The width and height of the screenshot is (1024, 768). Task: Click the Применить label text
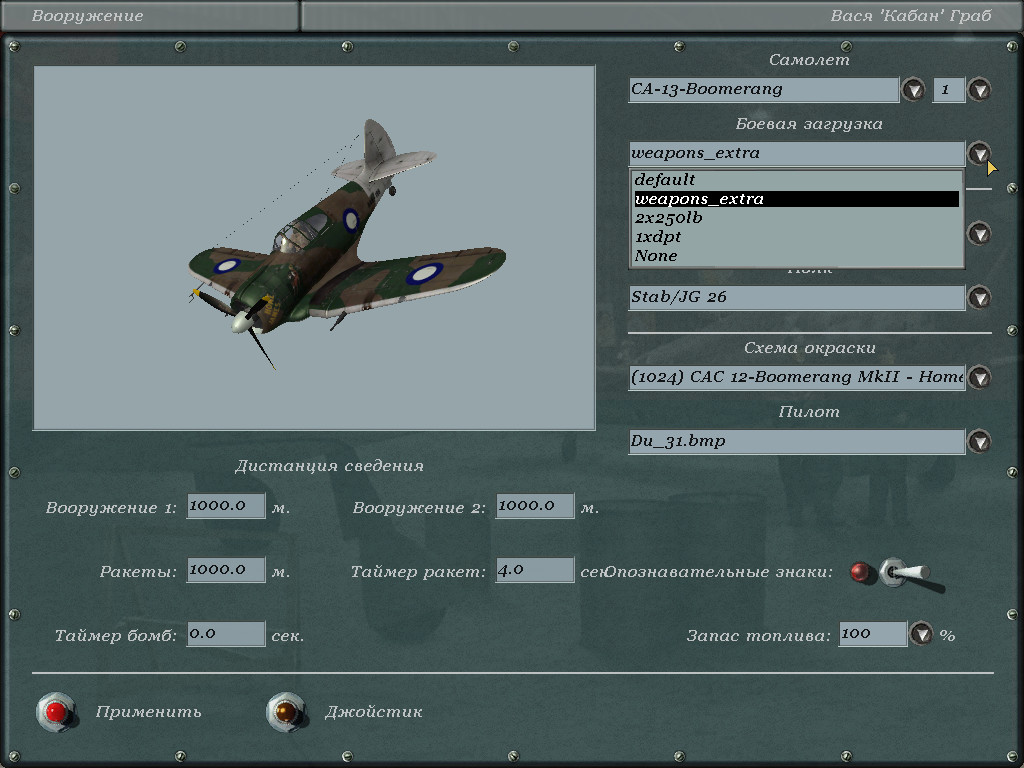point(148,712)
